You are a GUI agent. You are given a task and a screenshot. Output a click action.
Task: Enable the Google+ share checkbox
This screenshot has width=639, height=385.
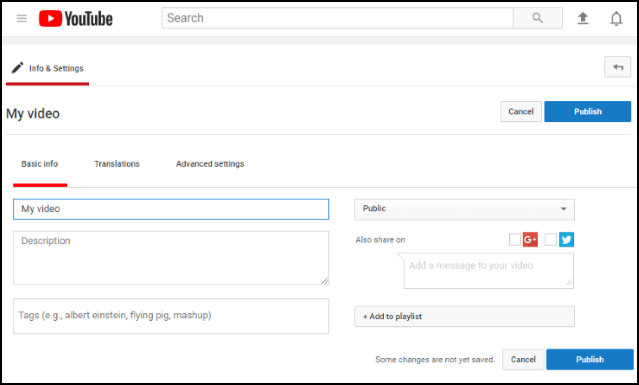[x=515, y=240]
